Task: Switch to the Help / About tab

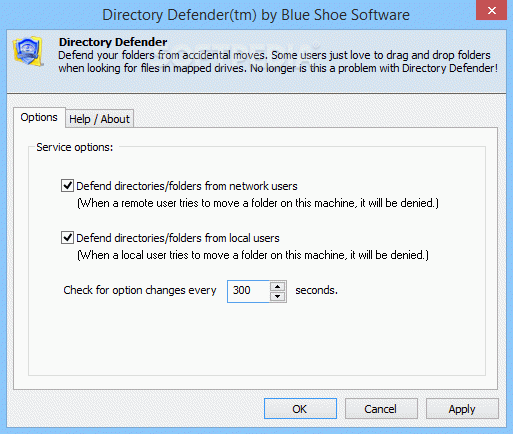Action: (x=99, y=119)
